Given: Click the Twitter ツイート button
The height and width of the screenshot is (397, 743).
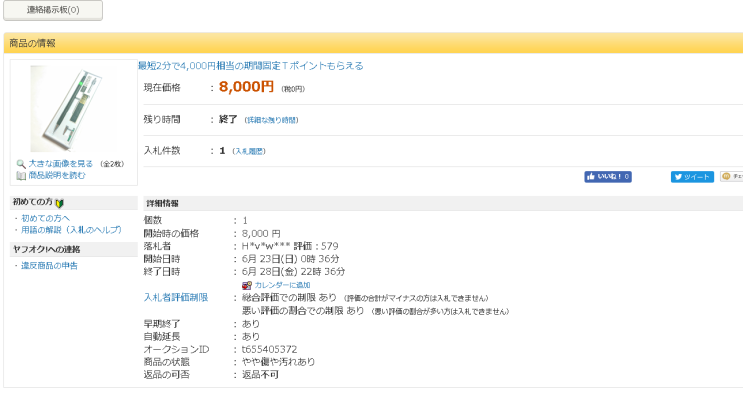Looking at the screenshot, I should [x=692, y=177].
